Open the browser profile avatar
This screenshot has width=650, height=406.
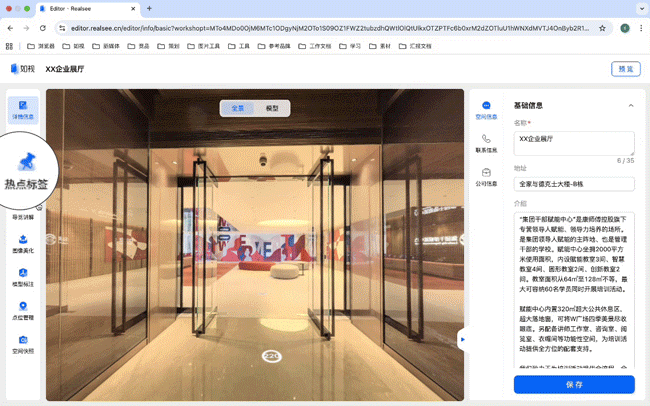[625, 28]
